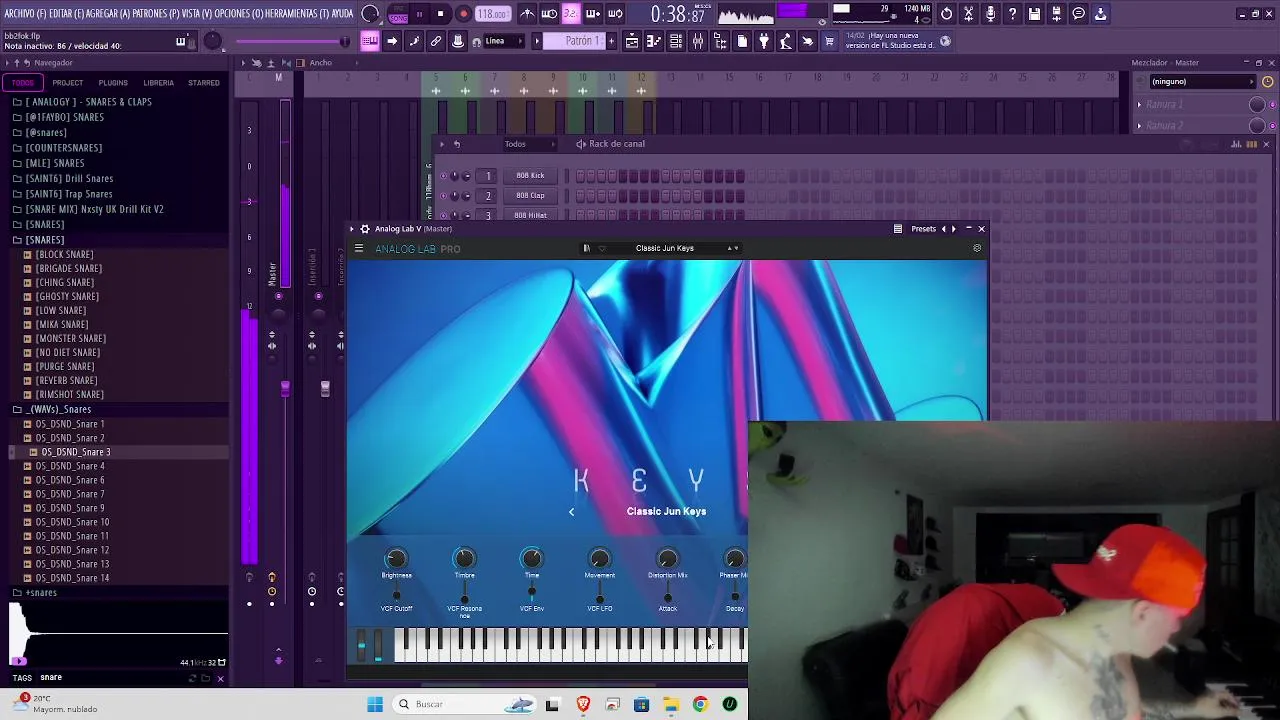Save project with floppy disk icon
This screenshot has width=1280, height=720.
pos(1034,14)
